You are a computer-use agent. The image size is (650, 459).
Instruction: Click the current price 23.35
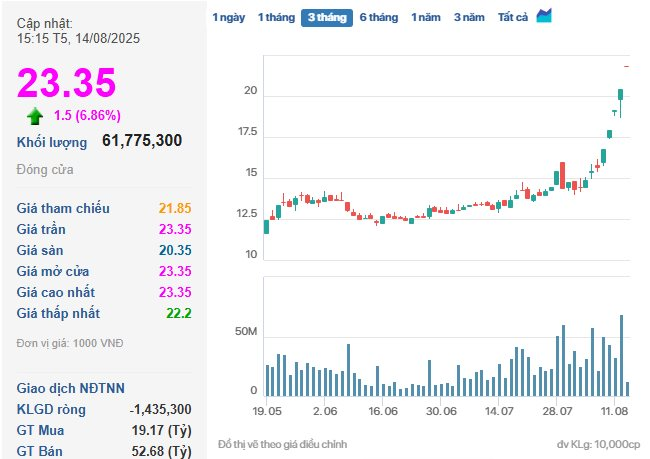[x=67, y=84]
